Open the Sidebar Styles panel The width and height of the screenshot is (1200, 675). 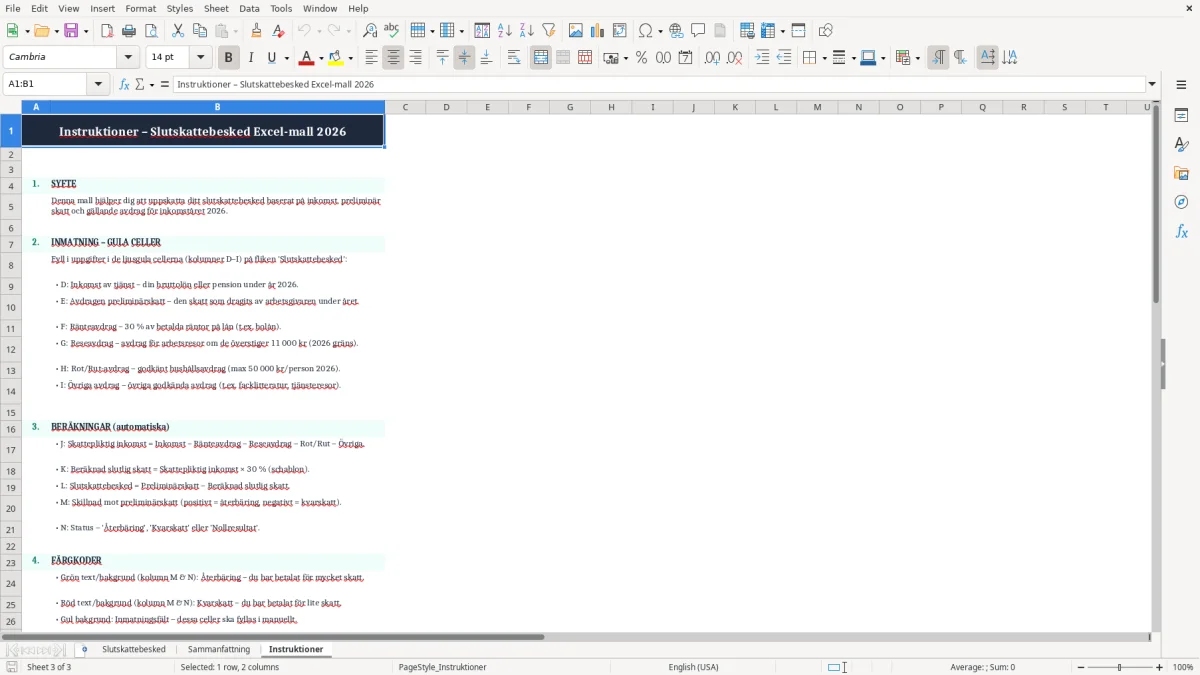[1181, 144]
